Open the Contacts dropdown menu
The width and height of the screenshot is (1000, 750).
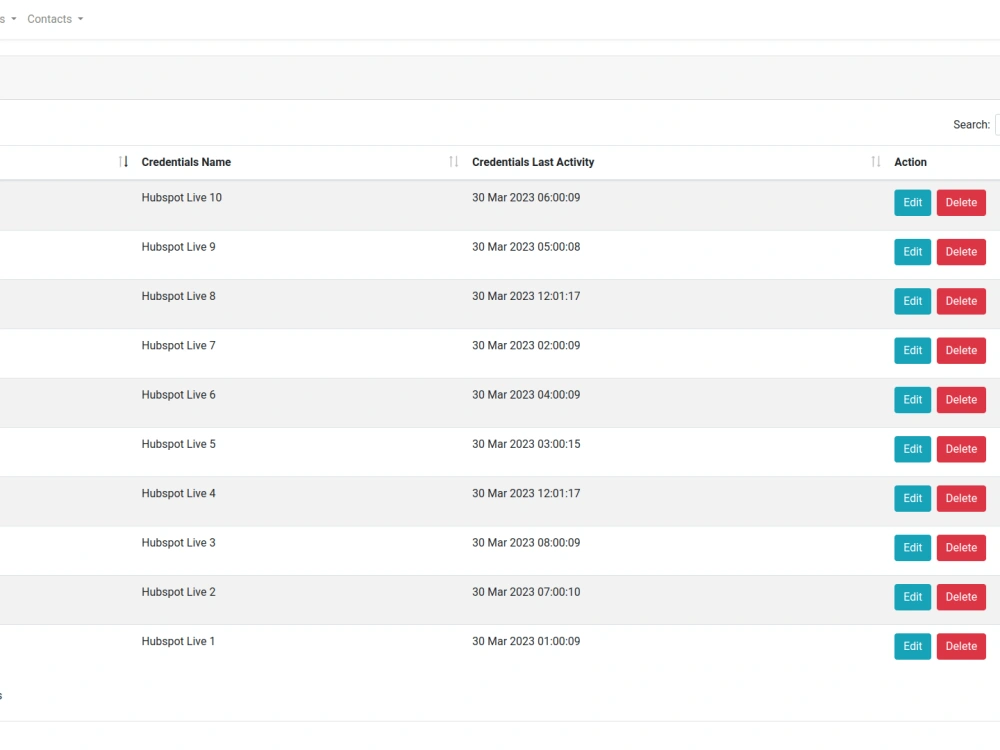coord(55,19)
